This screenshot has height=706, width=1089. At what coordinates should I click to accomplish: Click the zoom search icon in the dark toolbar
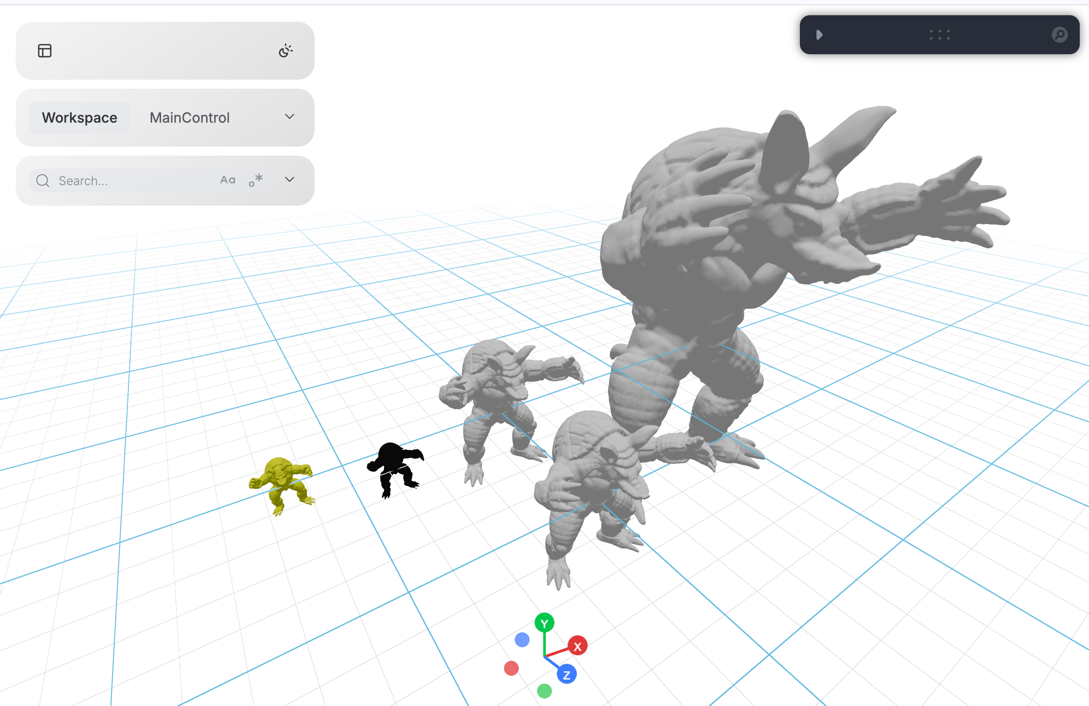pos(1059,35)
